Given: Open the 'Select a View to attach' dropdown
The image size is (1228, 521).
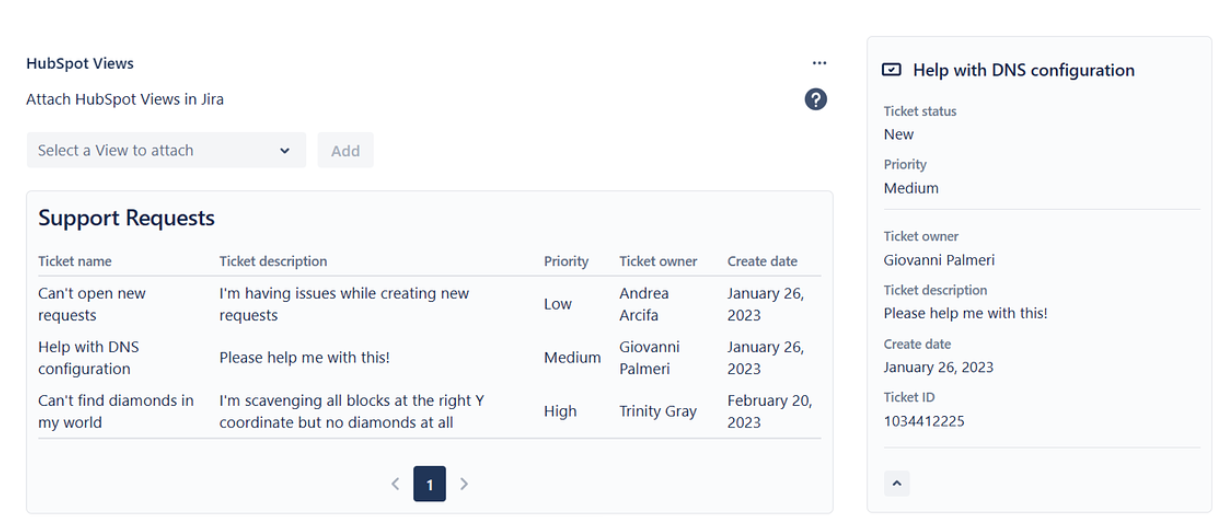Looking at the screenshot, I should (166, 150).
